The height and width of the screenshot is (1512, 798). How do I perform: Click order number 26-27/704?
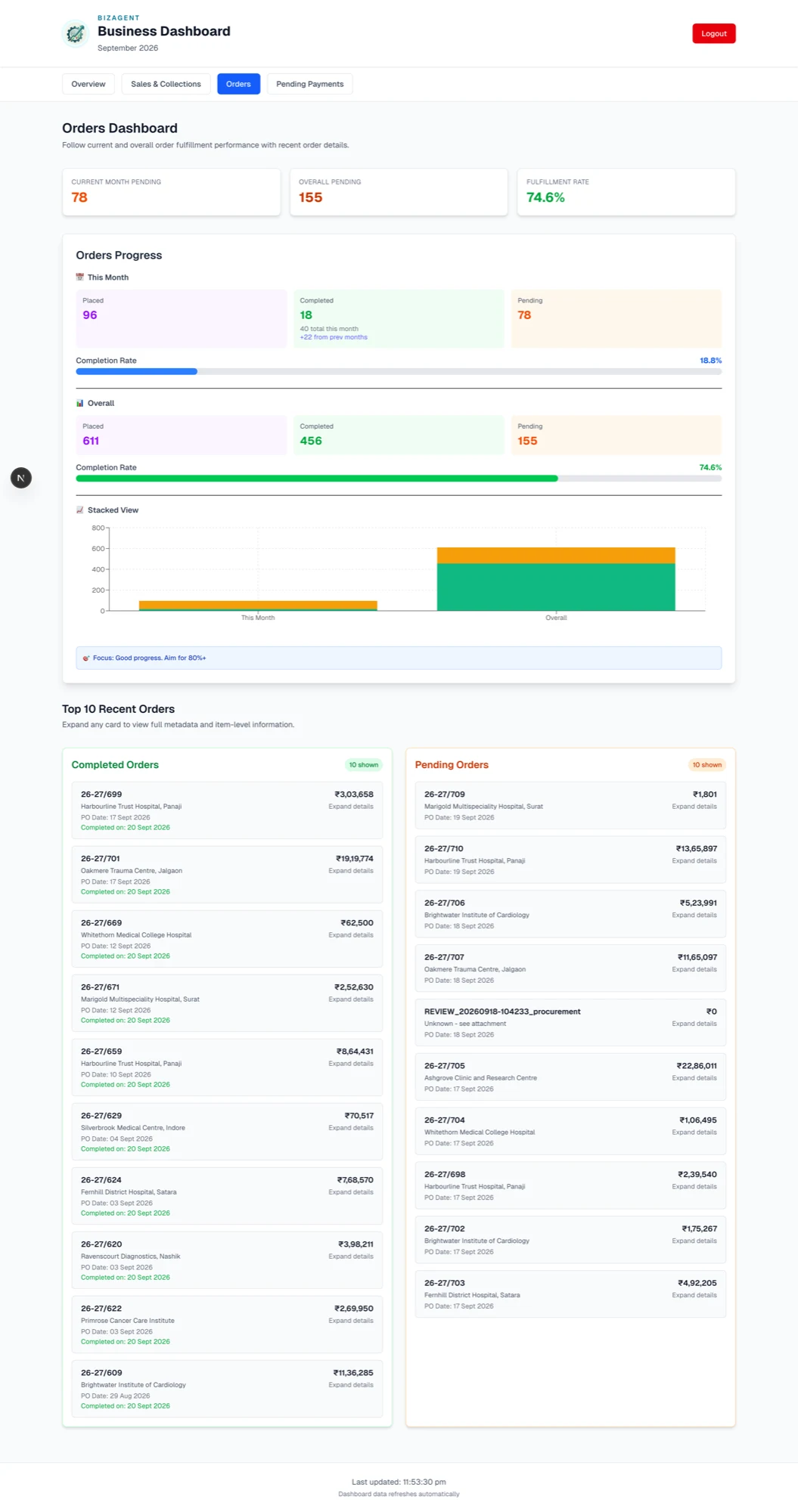[x=445, y=1120]
